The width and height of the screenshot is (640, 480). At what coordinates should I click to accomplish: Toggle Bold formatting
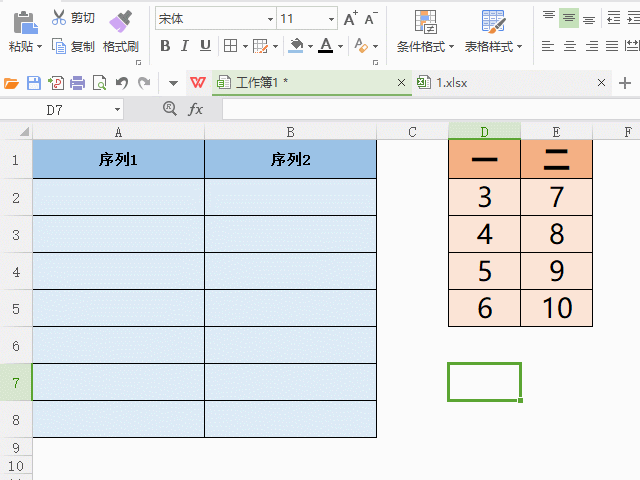pyautogui.click(x=165, y=46)
